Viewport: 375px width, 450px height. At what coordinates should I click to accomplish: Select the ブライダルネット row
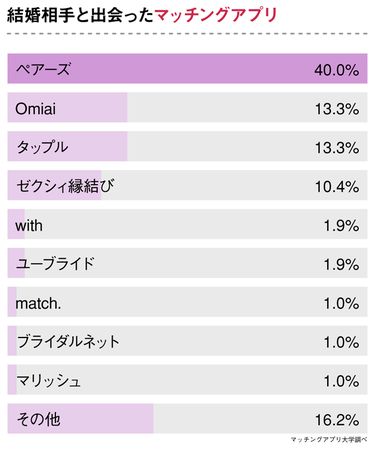pyautogui.click(x=187, y=341)
